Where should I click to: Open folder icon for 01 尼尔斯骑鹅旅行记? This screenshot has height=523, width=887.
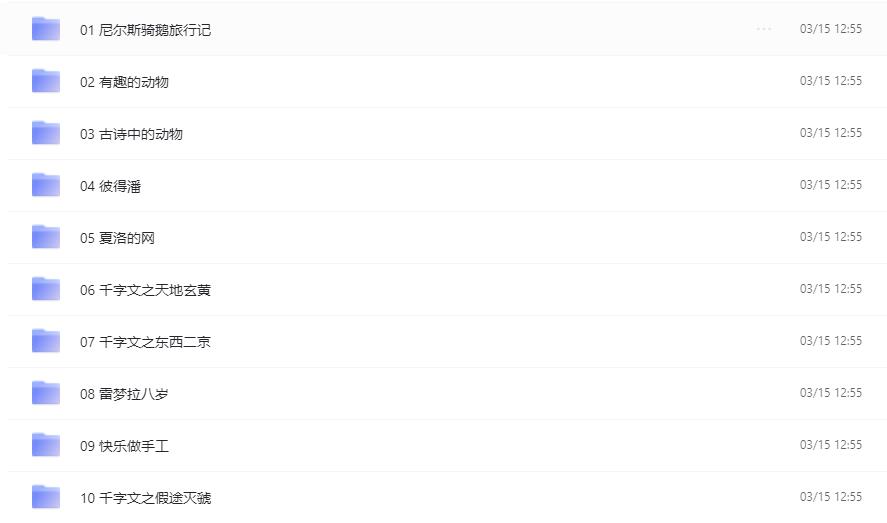pyautogui.click(x=46, y=29)
